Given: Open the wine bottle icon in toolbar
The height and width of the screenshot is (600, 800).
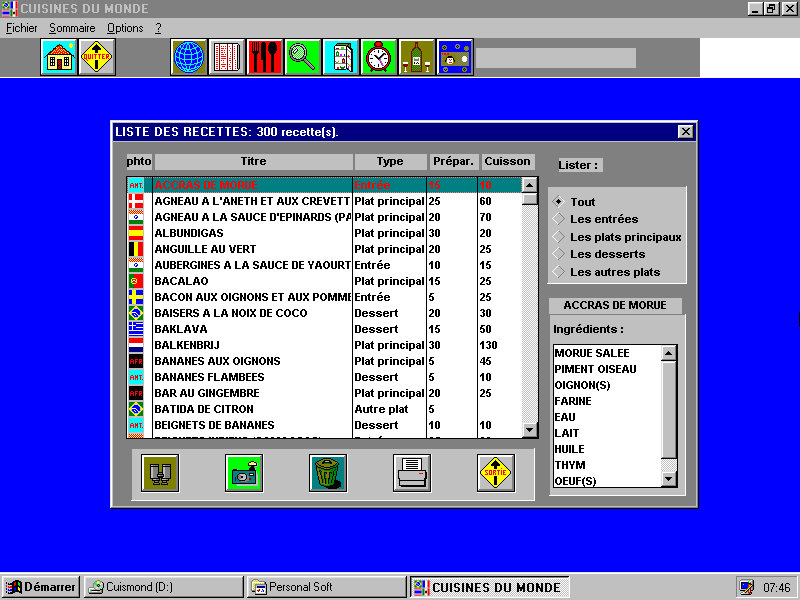Looking at the screenshot, I should point(417,57).
